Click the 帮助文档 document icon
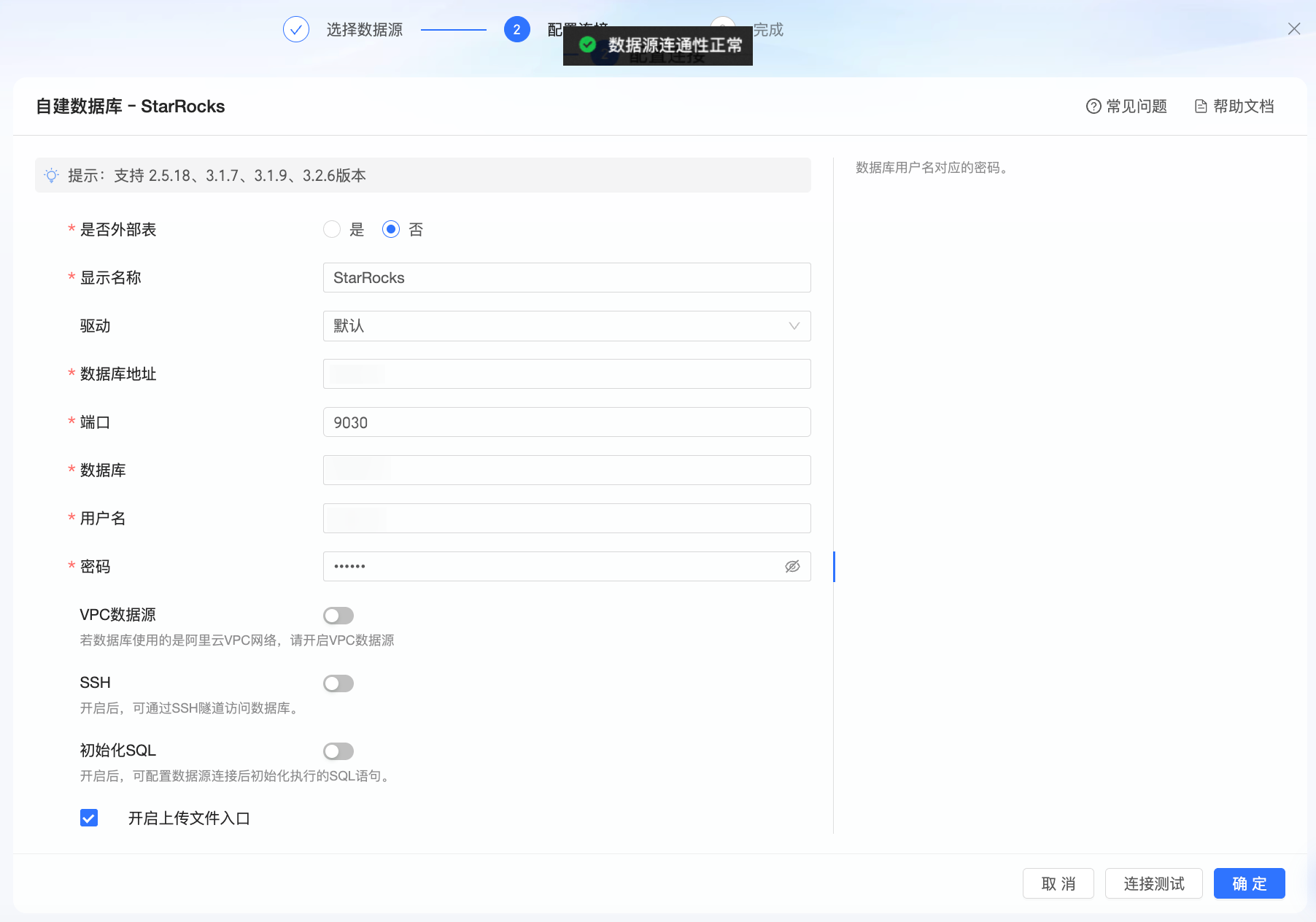This screenshot has height=922, width=1316. (x=1201, y=106)
